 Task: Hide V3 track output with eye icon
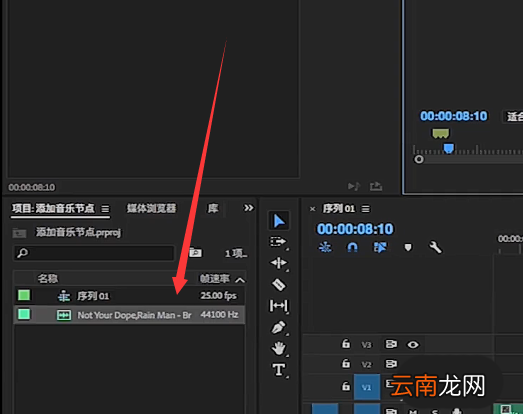click(413, 344)
